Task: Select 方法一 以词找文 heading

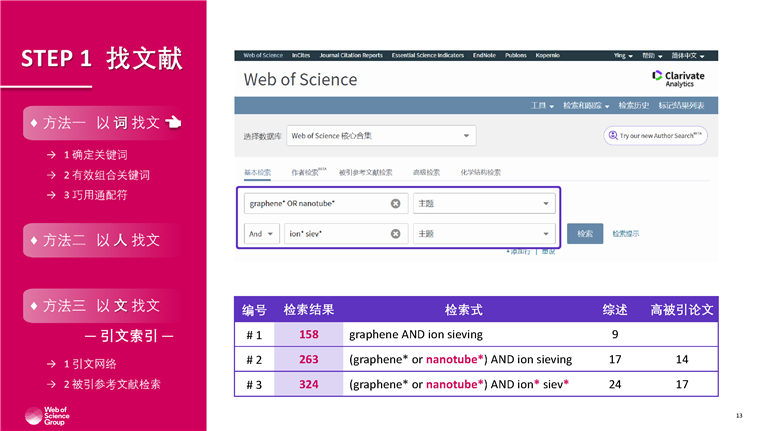Action: (x=101, y=122)
